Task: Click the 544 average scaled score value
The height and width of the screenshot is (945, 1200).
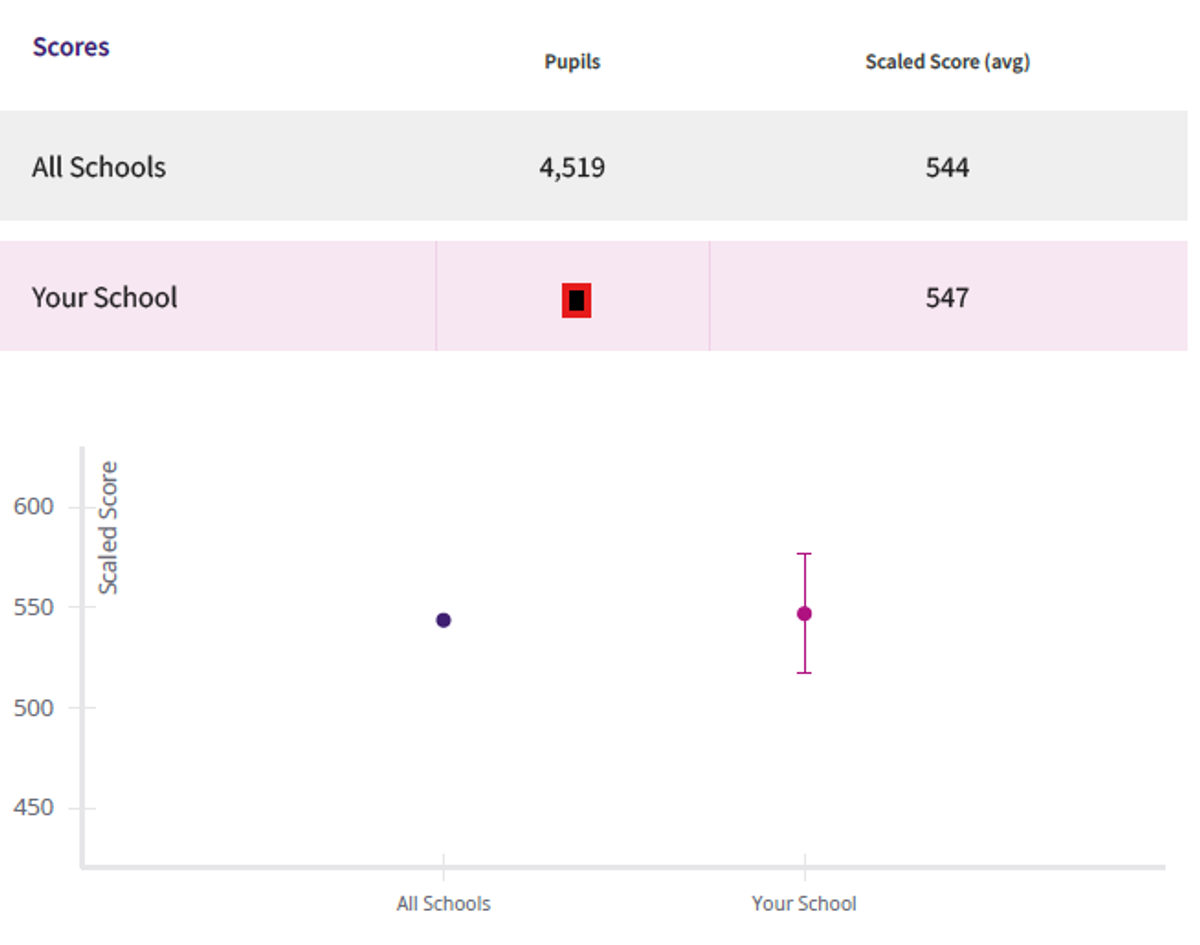Action: 947,167
